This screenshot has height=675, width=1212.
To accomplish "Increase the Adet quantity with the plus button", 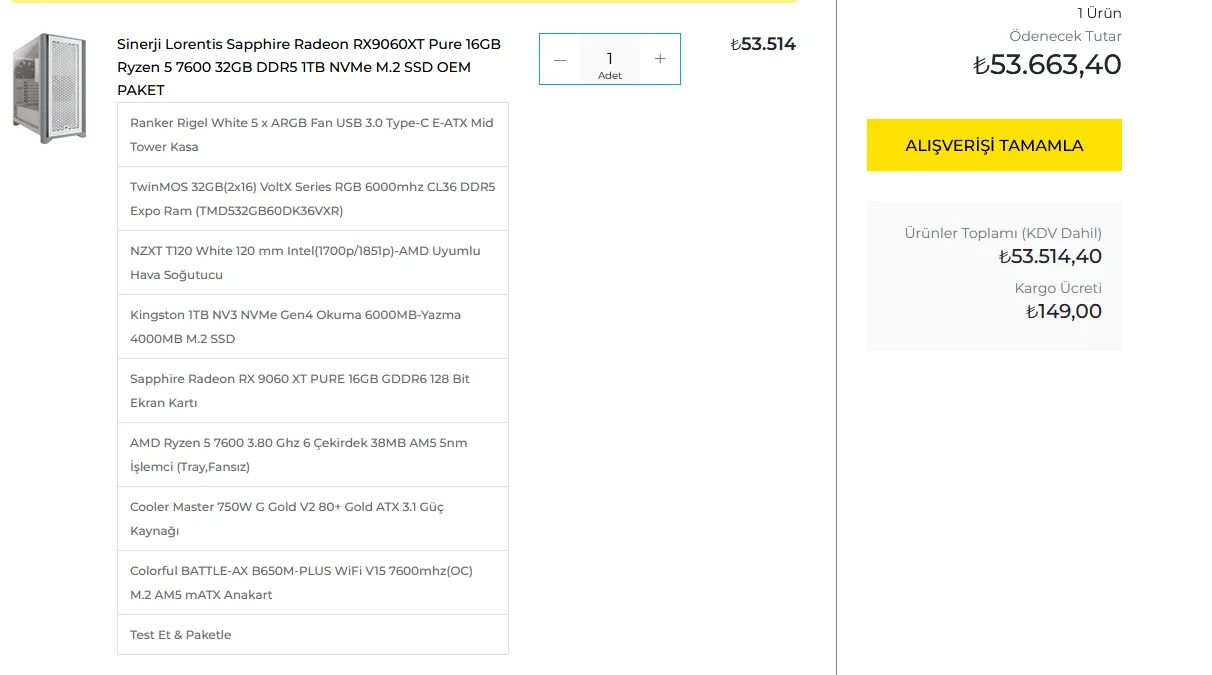I will (660, 59).
